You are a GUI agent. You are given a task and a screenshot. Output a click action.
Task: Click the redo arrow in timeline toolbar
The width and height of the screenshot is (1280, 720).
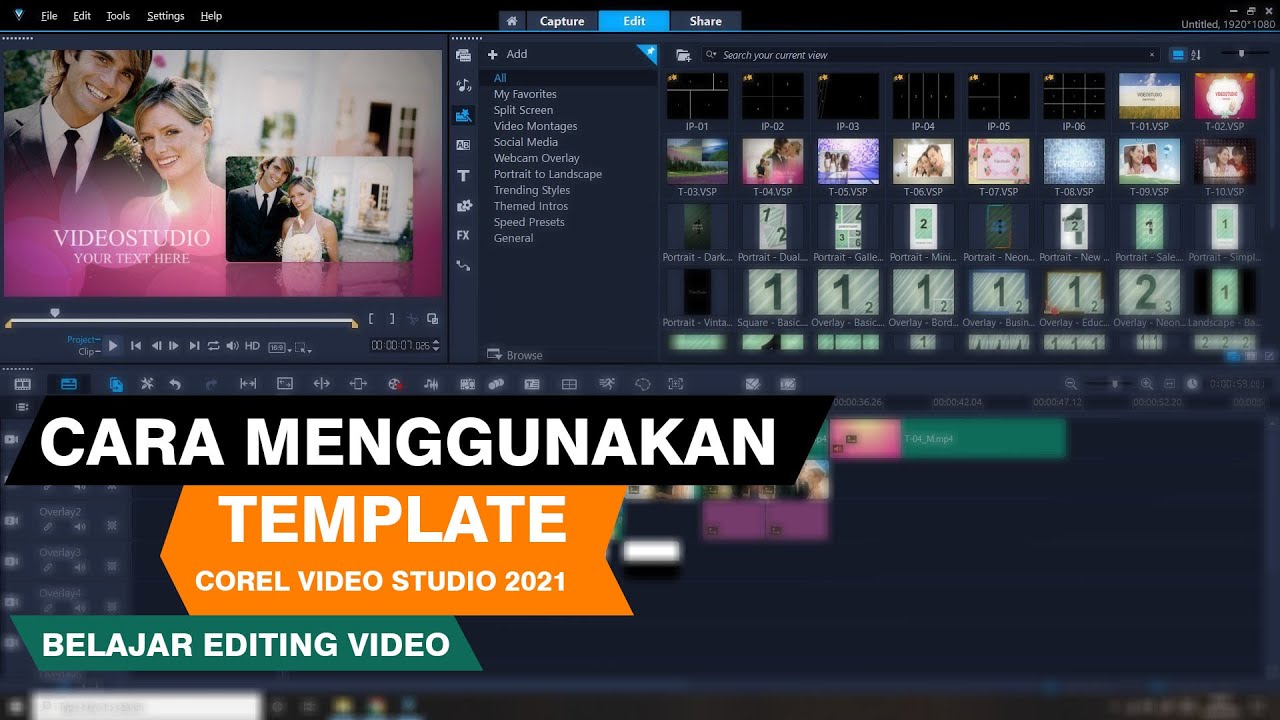[x=211, y=384]
